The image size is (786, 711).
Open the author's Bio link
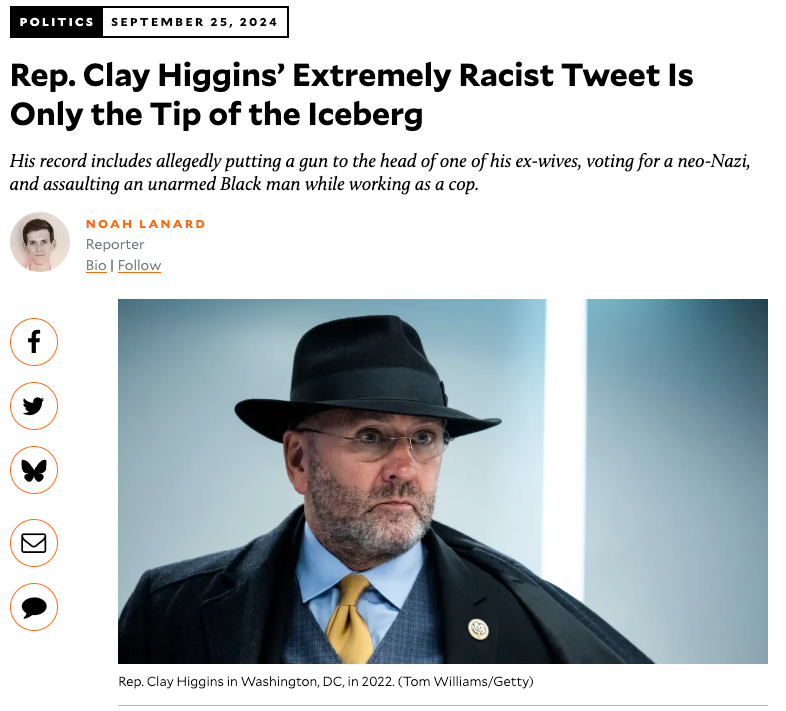[x=96, y=265]
